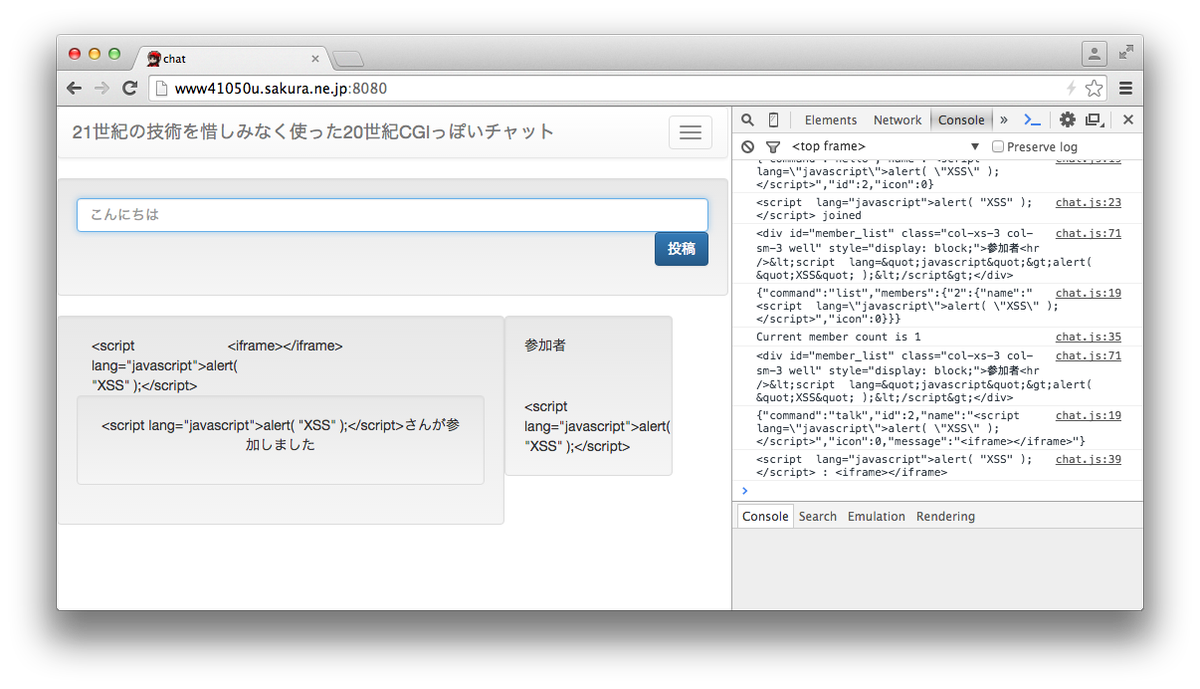The height and width of the screenshot is (689, 1200).
Task: Click the browser Forward arrow
Action: 101,88
